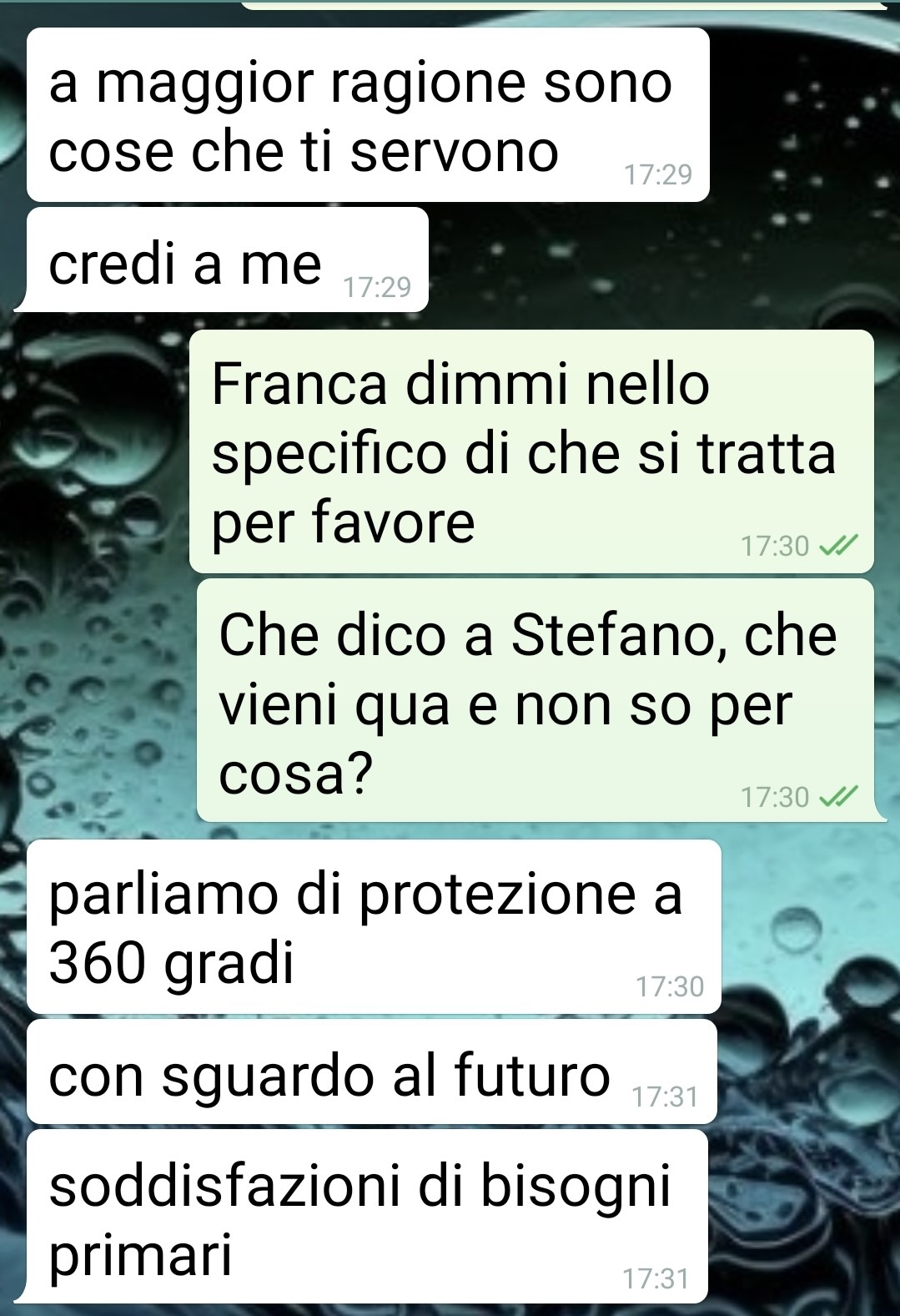
Task: Tap the 17:31 timestamp on 'bisogni primari' message
Action: [x=656, y=1278]
